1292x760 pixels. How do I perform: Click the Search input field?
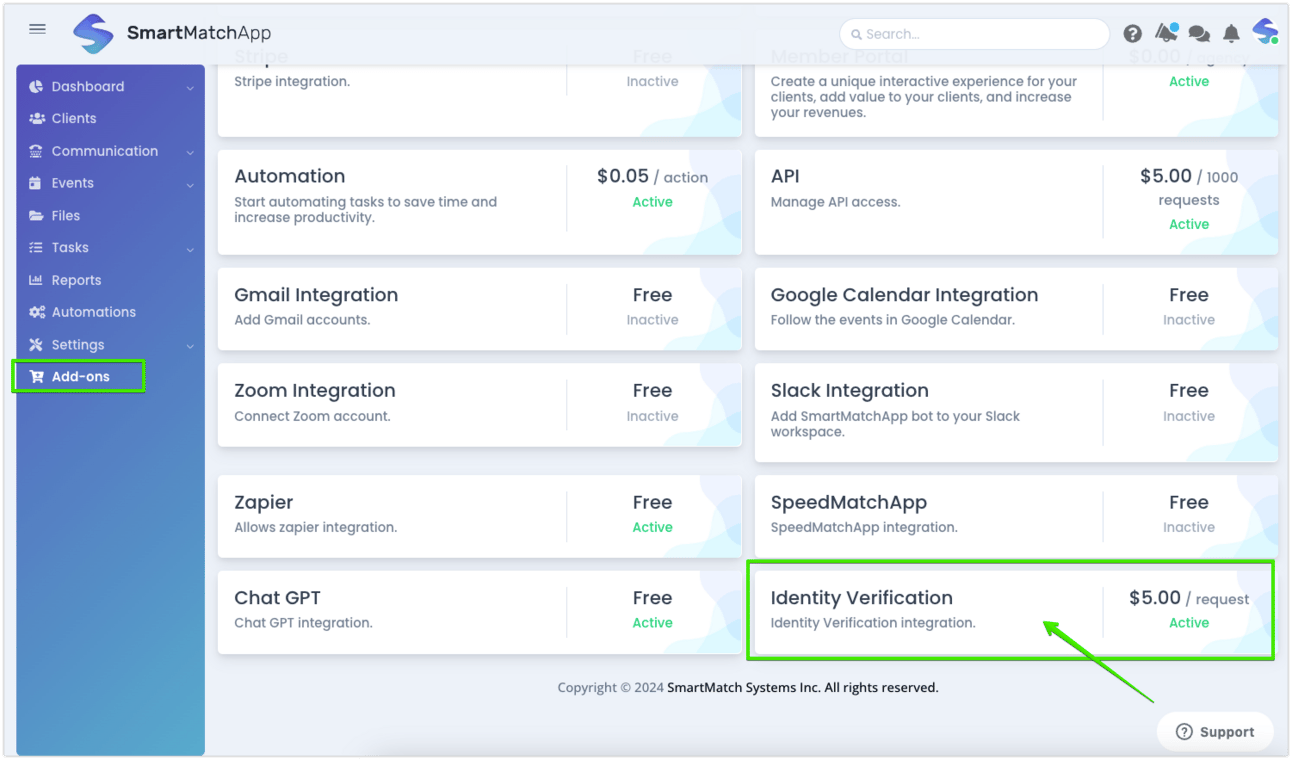(974, 34)
